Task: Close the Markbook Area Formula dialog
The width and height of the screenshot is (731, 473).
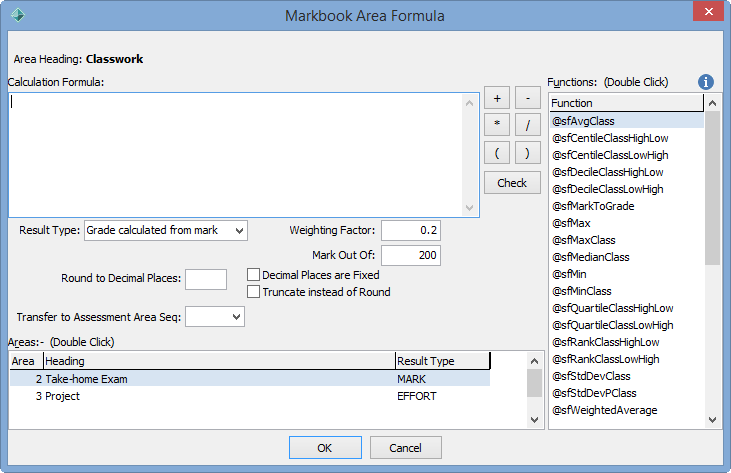Action: [708, 11]
